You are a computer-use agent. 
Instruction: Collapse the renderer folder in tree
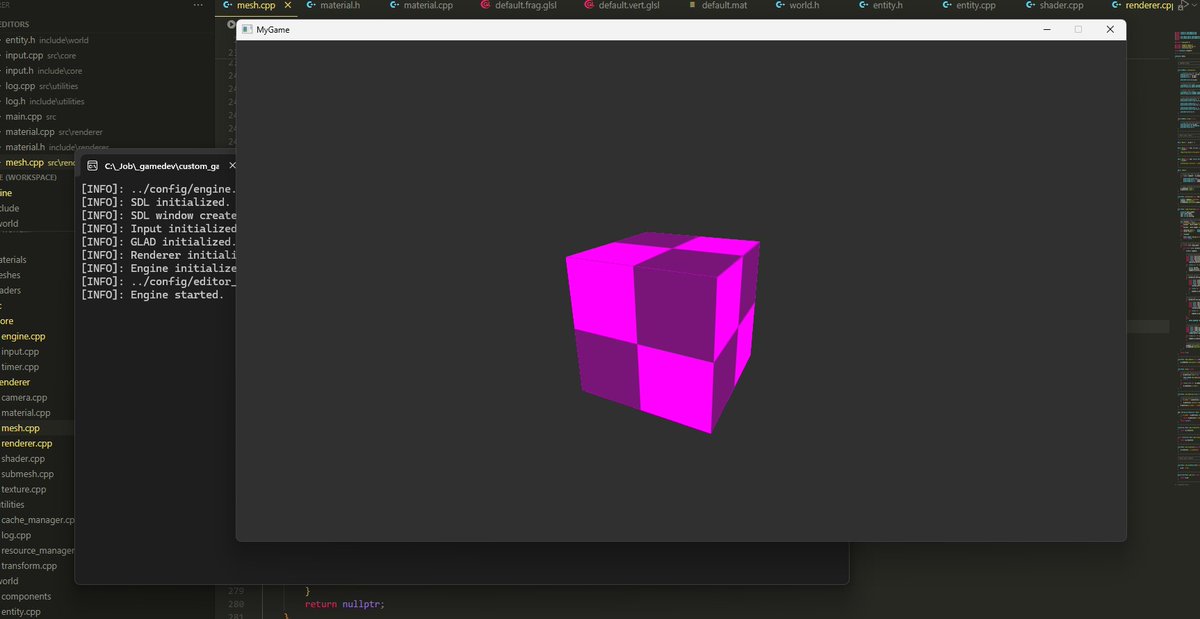15,382
